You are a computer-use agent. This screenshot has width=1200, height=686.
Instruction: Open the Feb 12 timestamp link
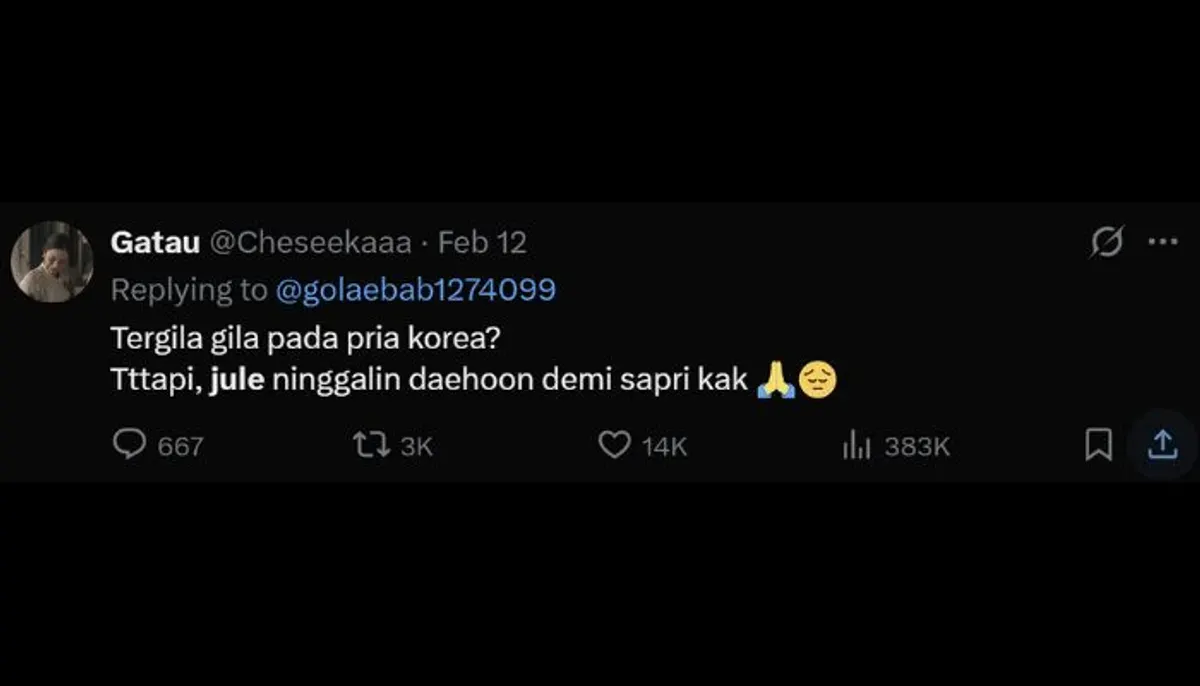(x=482, y=242)
